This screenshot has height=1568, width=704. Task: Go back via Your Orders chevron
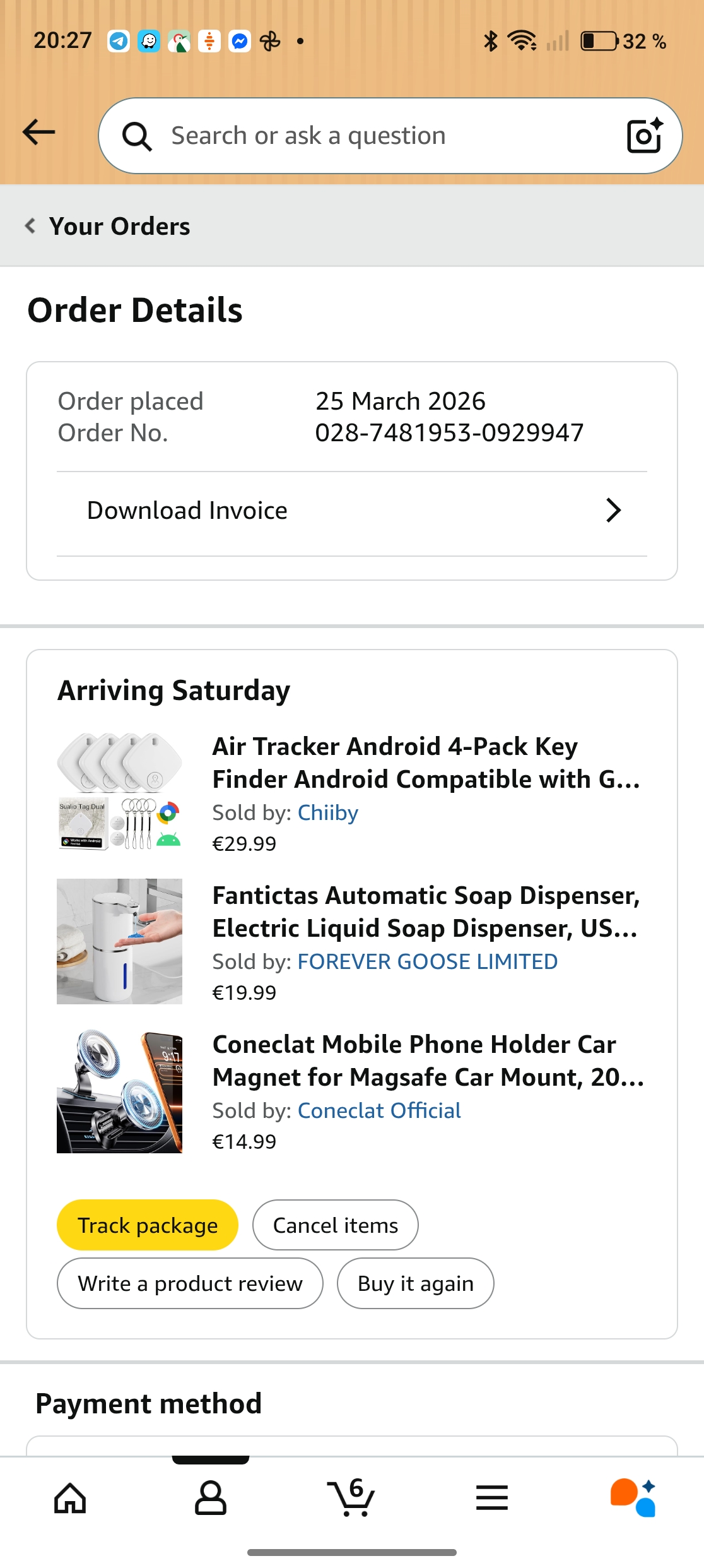30,225
